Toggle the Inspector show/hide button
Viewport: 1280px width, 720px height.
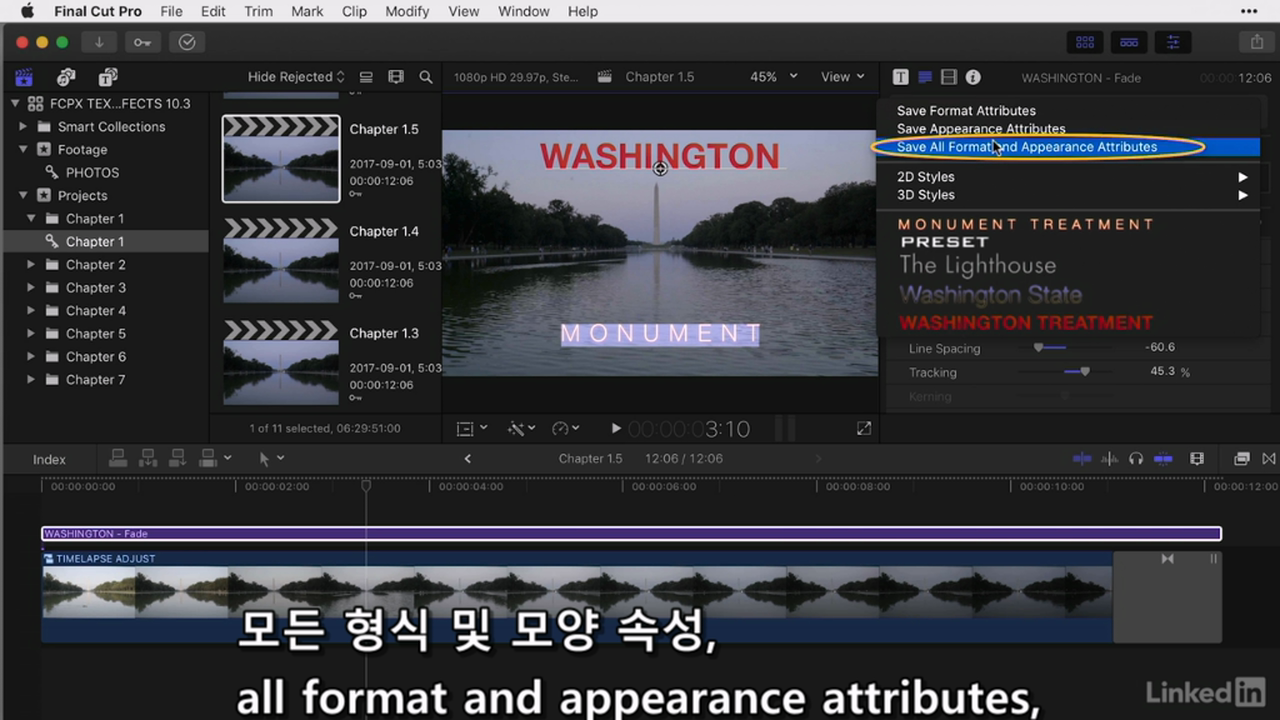click(x=1173, y=42)
